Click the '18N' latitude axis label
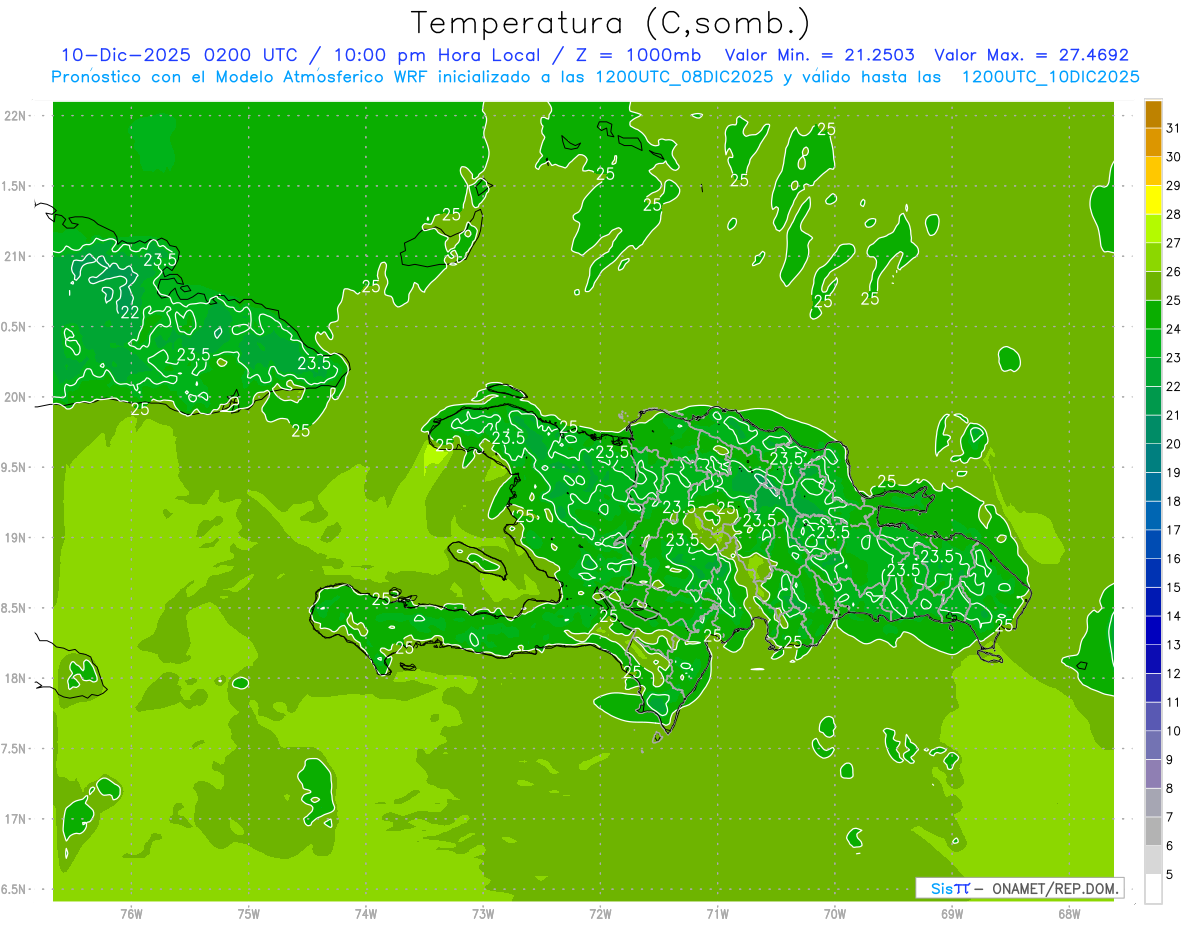1200x927 pixels. click(x=15, y=678)
